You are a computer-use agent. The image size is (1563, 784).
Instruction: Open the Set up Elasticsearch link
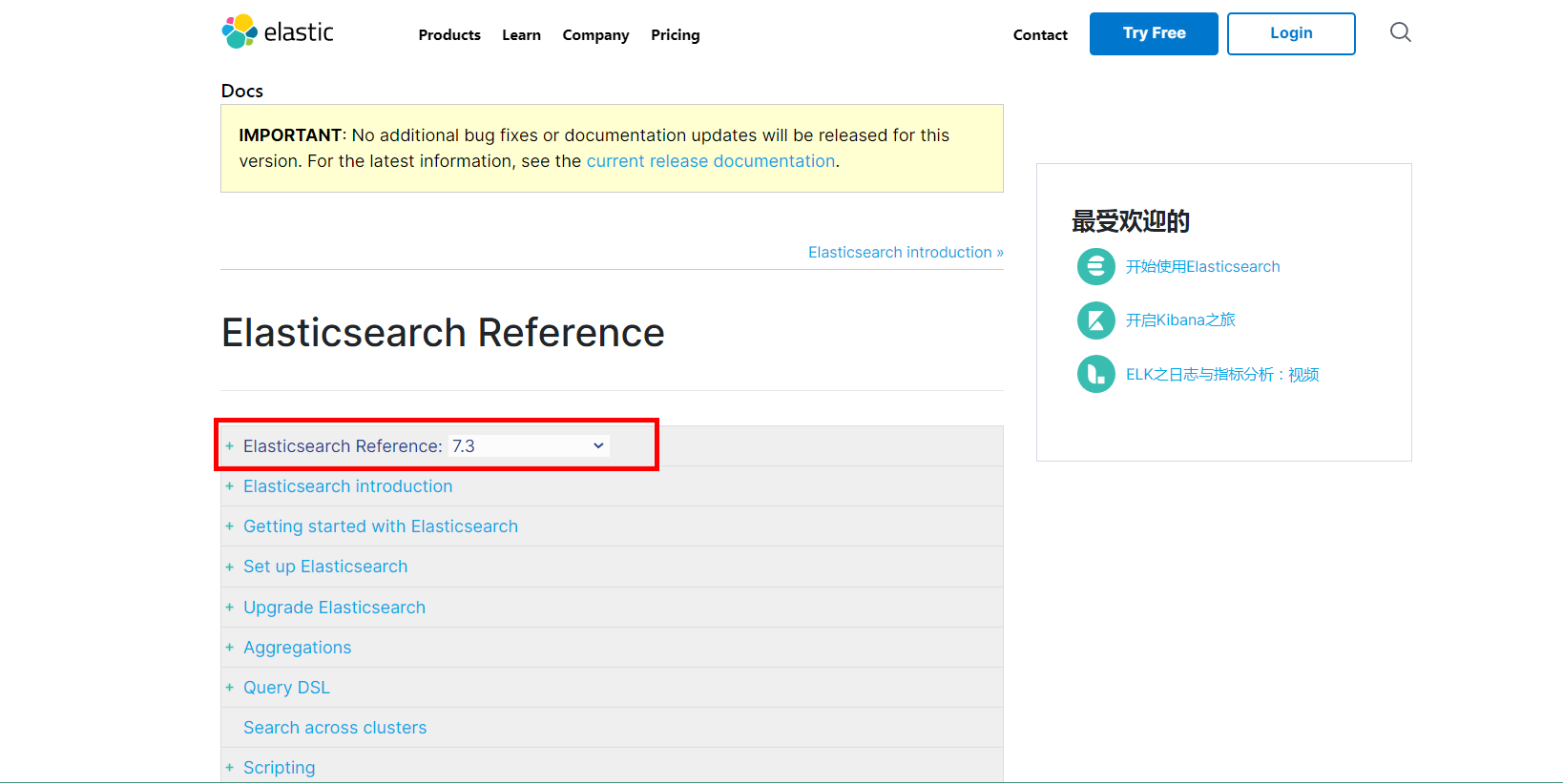(325, 567)
